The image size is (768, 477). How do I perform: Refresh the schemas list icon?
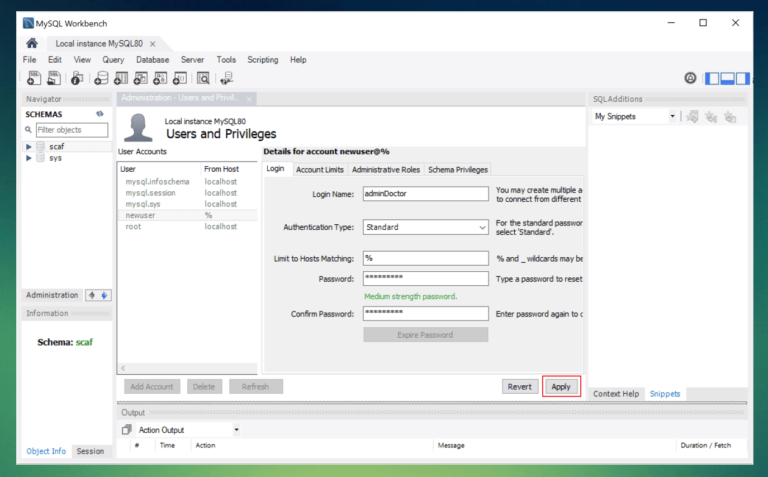pyautogui.click(x=100, y=114)
